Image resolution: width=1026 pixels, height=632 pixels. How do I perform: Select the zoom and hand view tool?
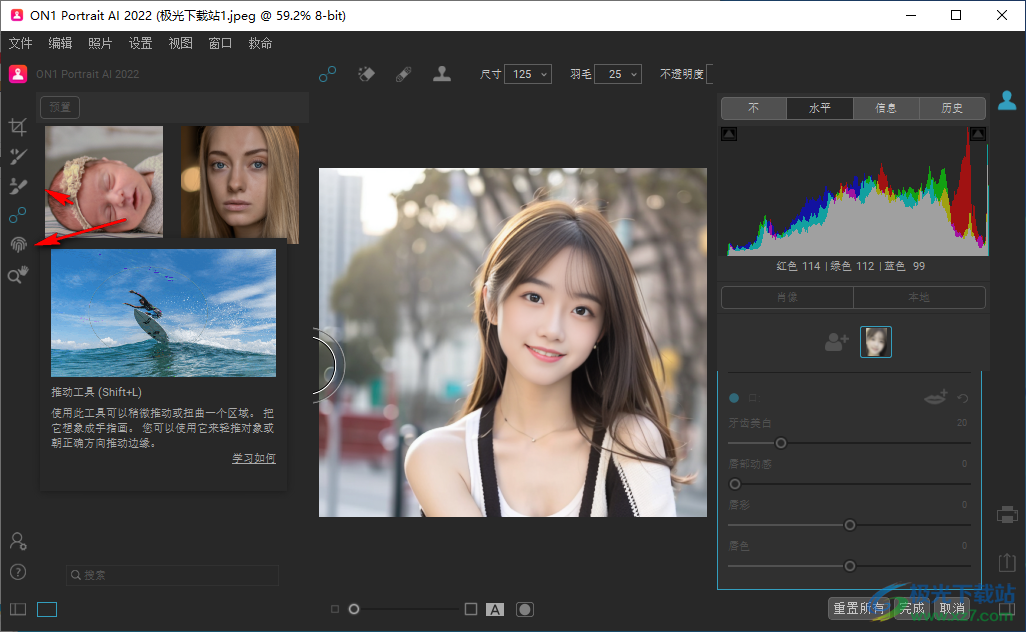[18, 275]
